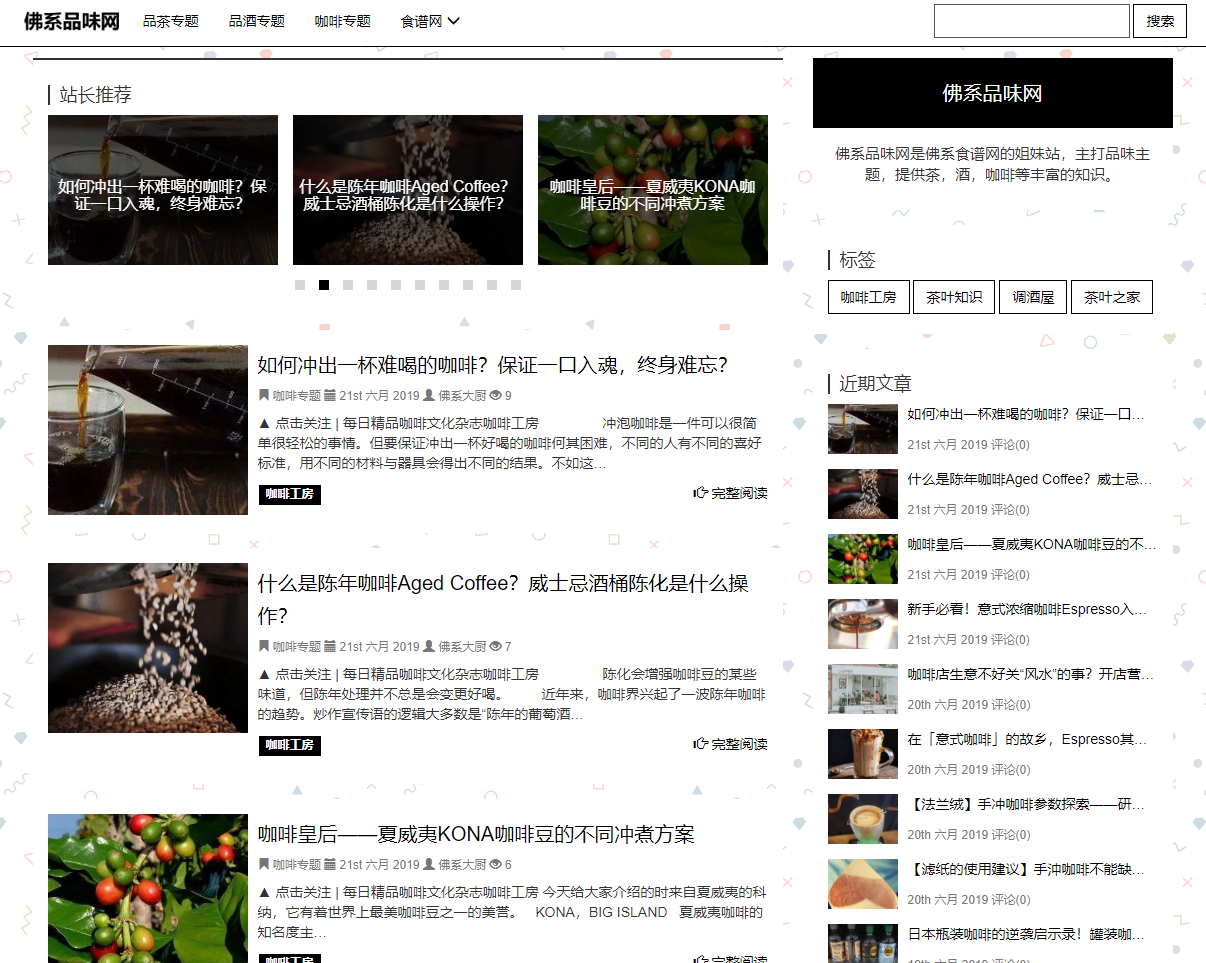
Task: Click sidebar thumbnail for 什么是陈年咖啡Aged Coffee
Action: [x=863, y=494]
